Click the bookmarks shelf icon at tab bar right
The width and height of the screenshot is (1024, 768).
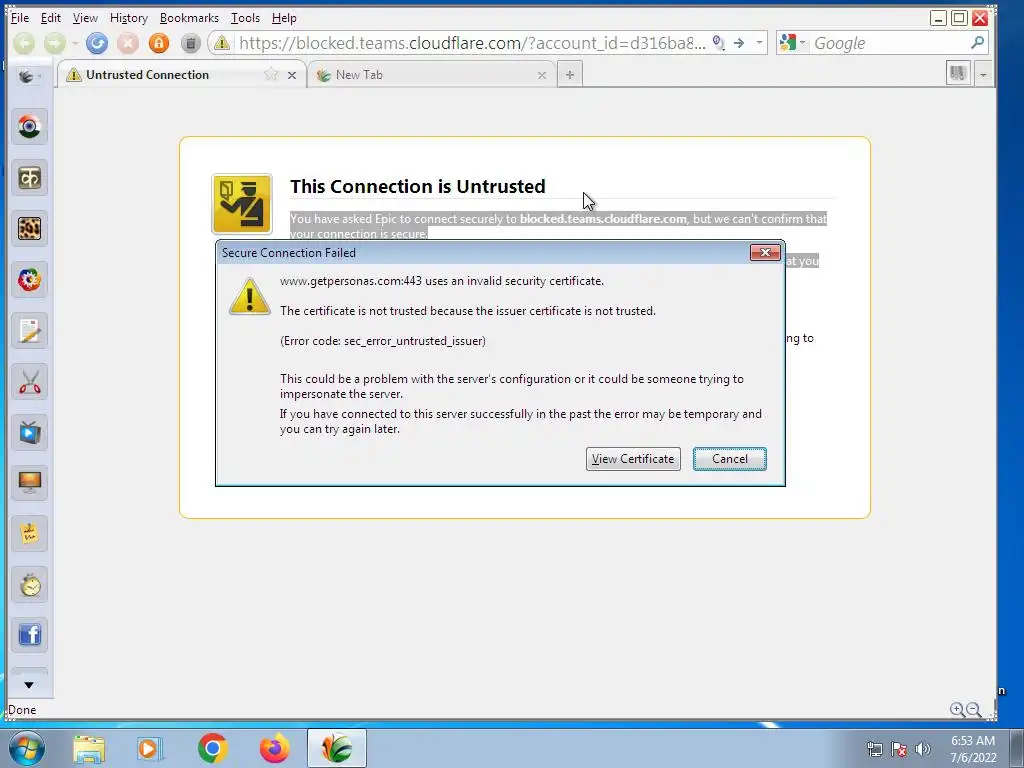click(958, 73)
